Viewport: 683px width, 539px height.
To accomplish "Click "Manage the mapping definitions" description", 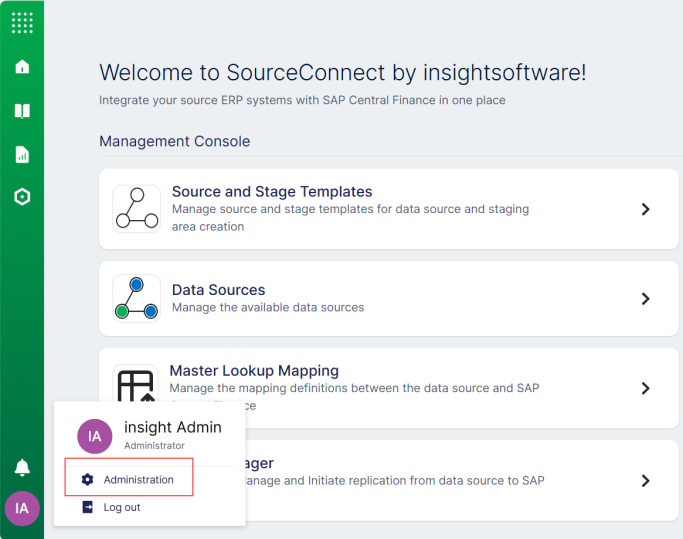I will point(355,388).
